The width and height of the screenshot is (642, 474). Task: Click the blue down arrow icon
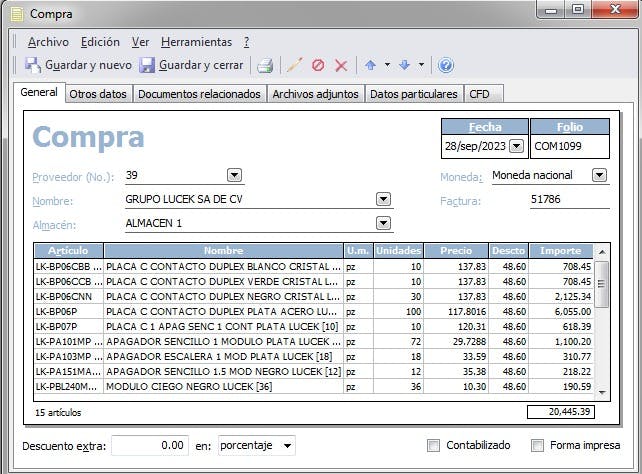[405, 65]
